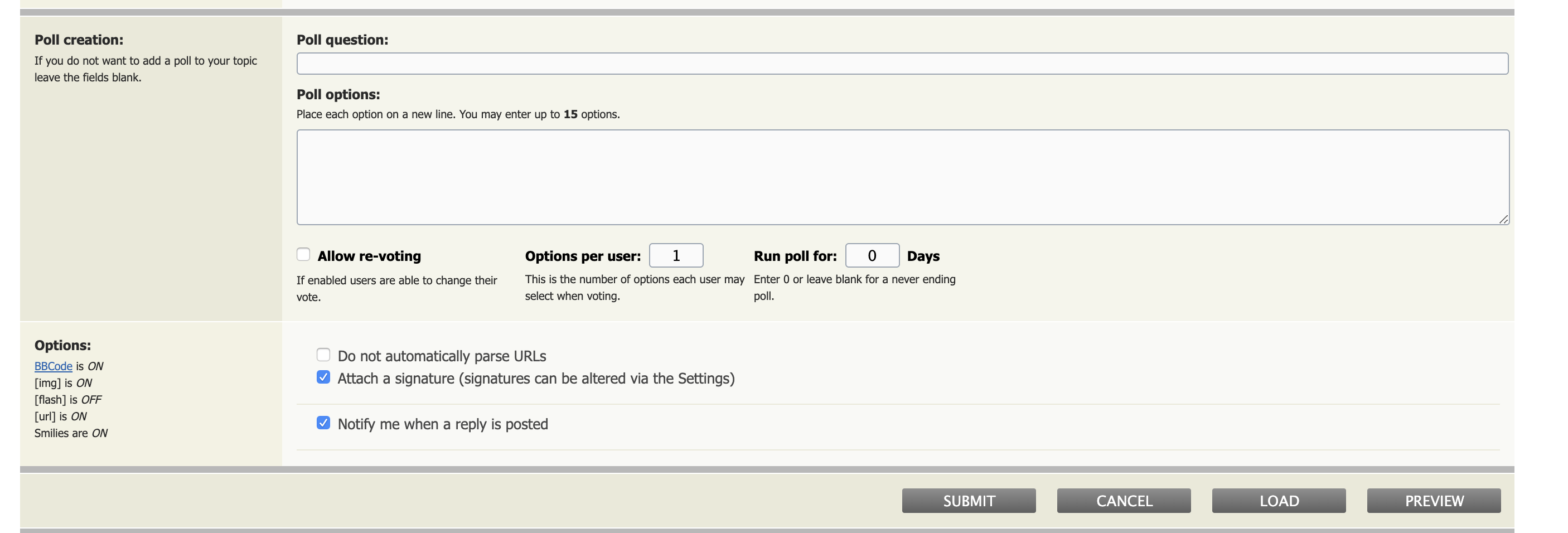Open the post PREVIEW

coord(1434,501)
